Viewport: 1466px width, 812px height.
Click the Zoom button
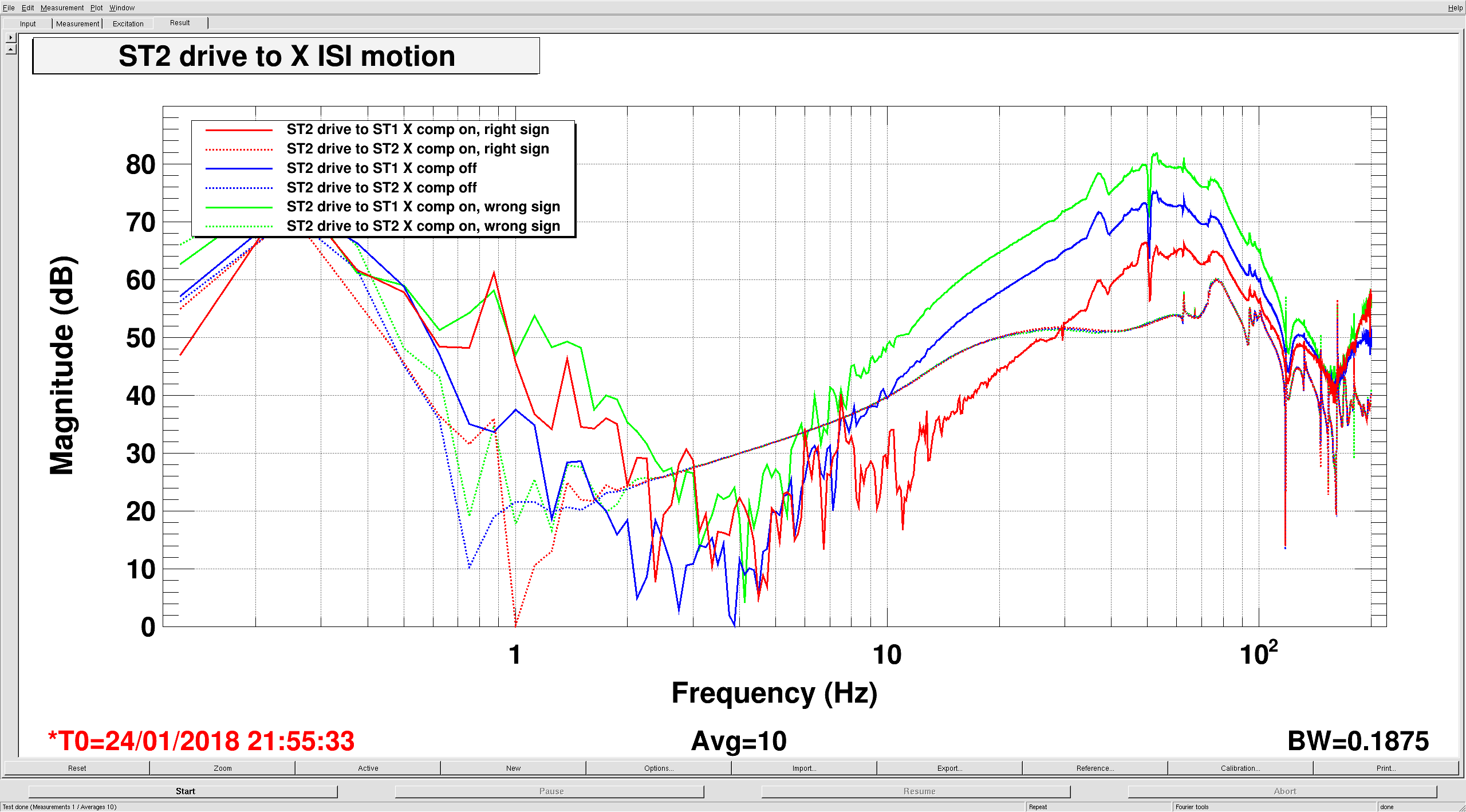click(222, 768)
